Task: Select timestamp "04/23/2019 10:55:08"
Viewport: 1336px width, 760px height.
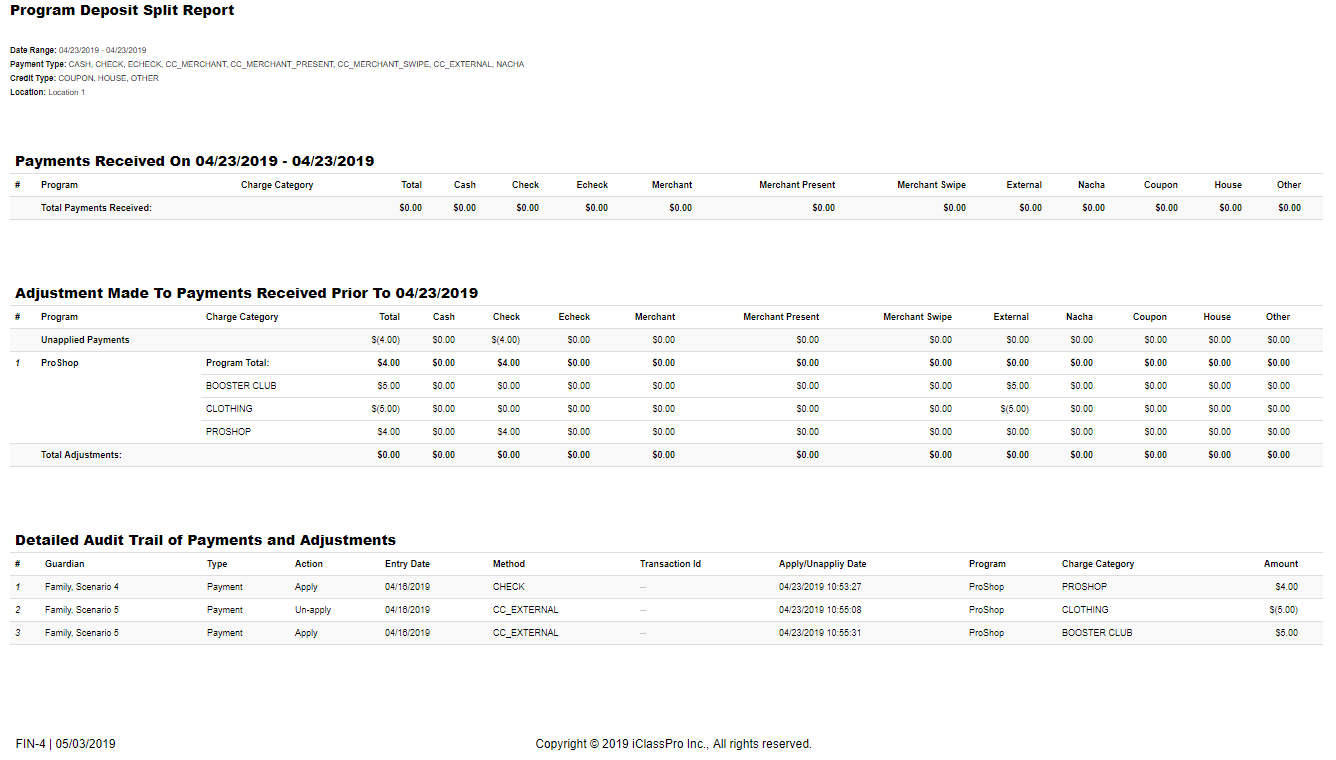Action: pos(820,610)
